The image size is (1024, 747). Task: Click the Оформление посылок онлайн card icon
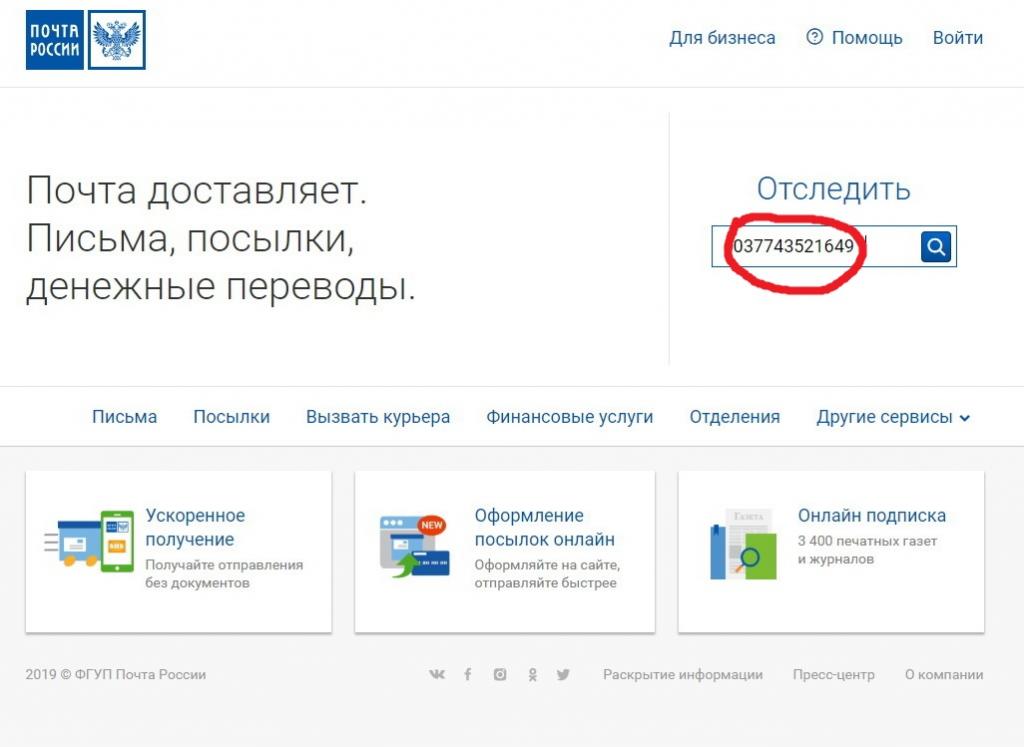412,546
